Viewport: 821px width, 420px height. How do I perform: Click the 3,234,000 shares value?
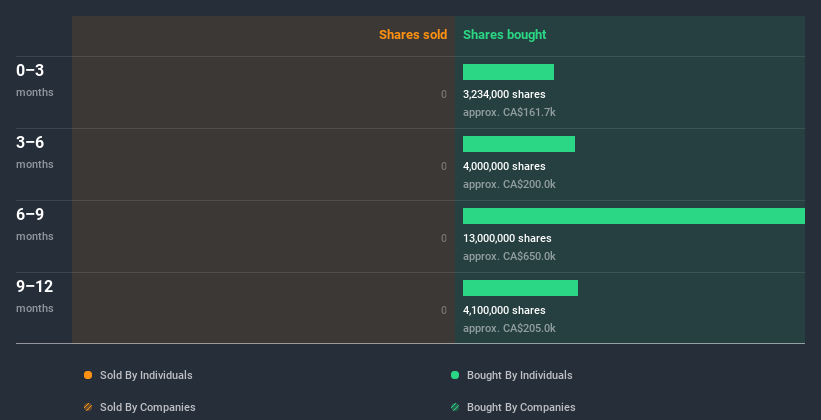(504, 94)
